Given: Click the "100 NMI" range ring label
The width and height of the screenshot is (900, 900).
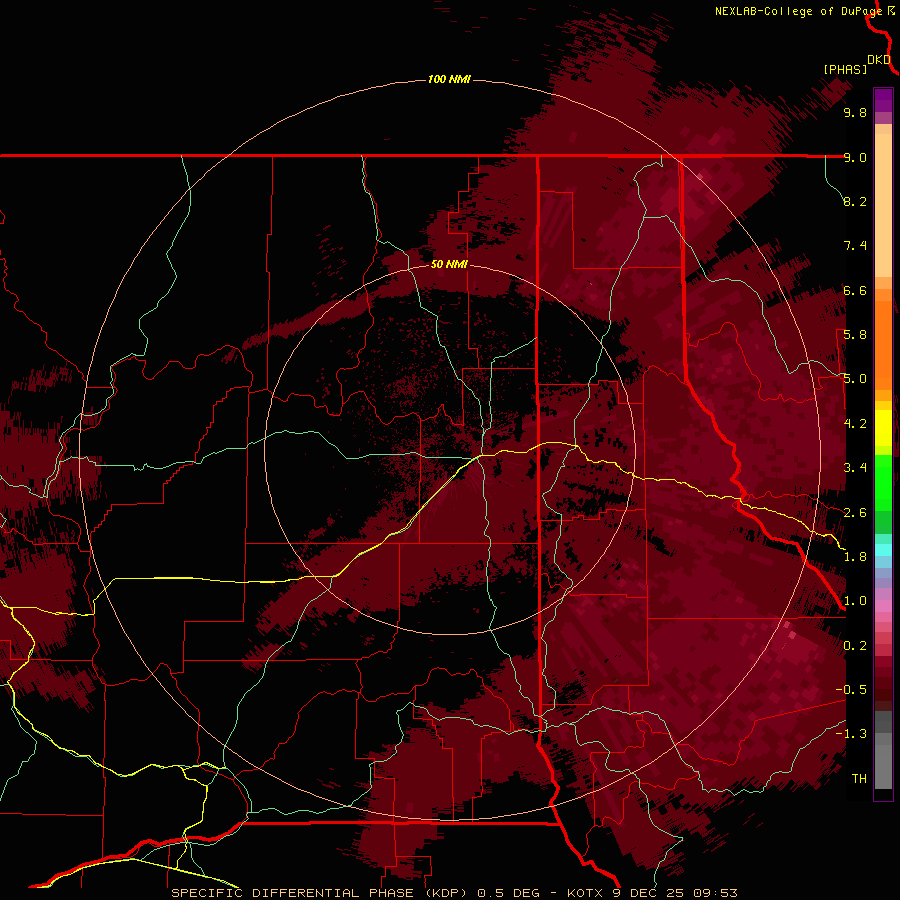Looking at the screenshot, I should click(x=449, y=79).
